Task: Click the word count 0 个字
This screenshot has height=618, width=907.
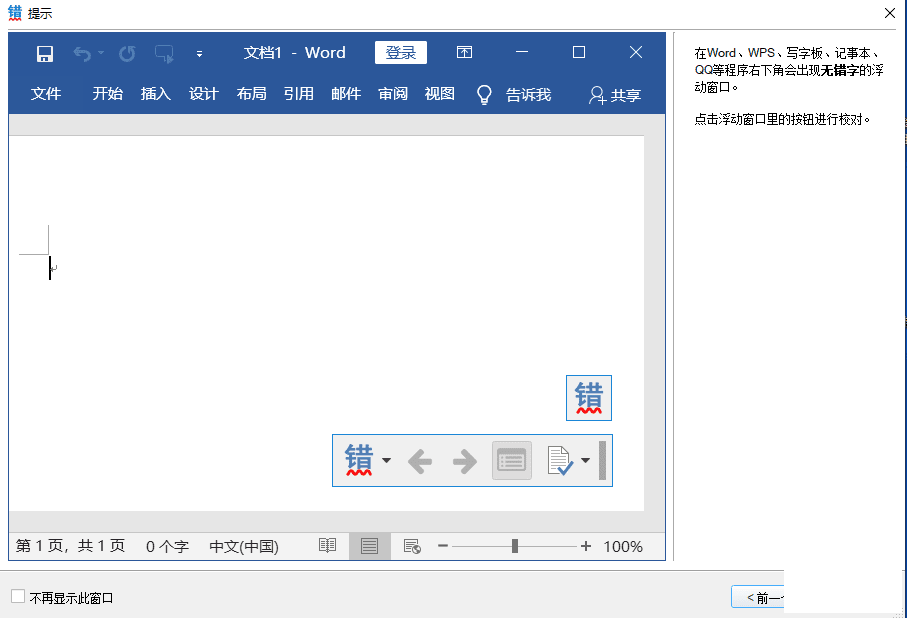Action: (167, 546)
